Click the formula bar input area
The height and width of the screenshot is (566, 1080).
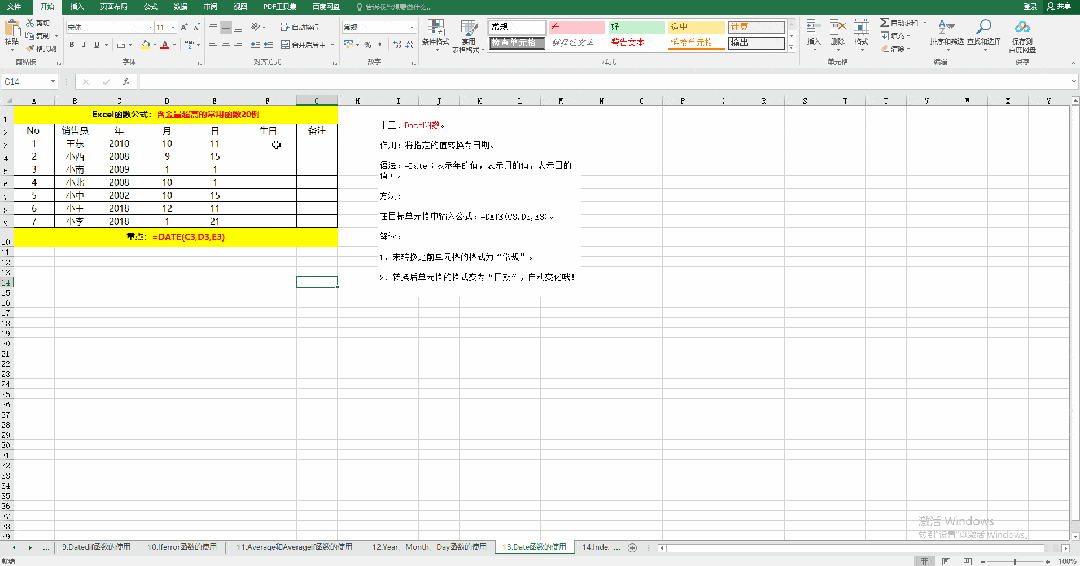[x=603, y=82]
